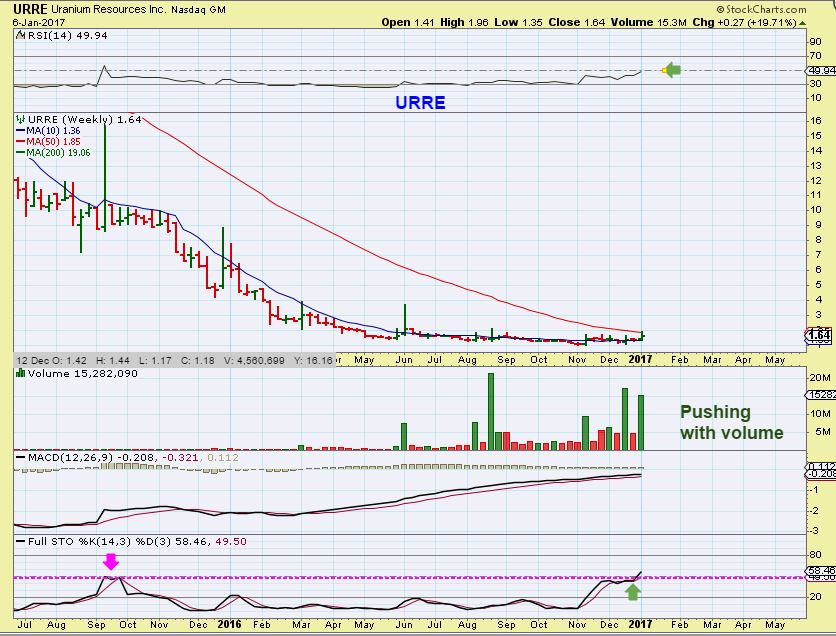Click the Uranium Resources Inc. company name
The image size is (836, 636).
109,10
